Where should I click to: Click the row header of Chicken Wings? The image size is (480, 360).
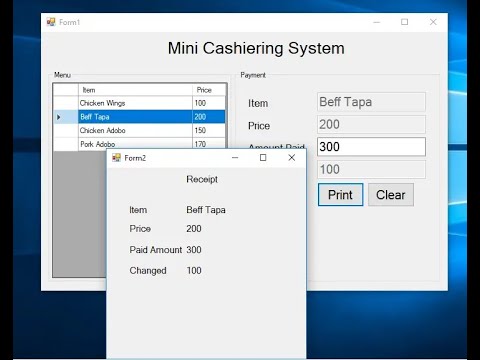(x=66, y=103)
